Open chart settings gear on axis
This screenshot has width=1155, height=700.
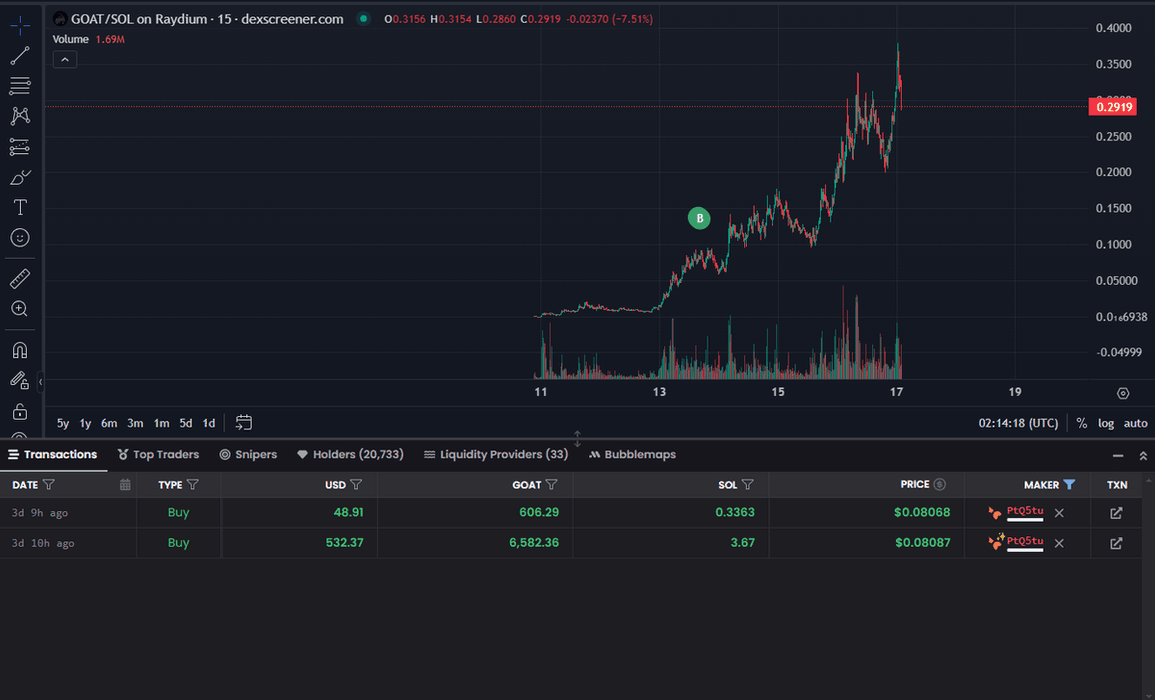pos(1123,393)
